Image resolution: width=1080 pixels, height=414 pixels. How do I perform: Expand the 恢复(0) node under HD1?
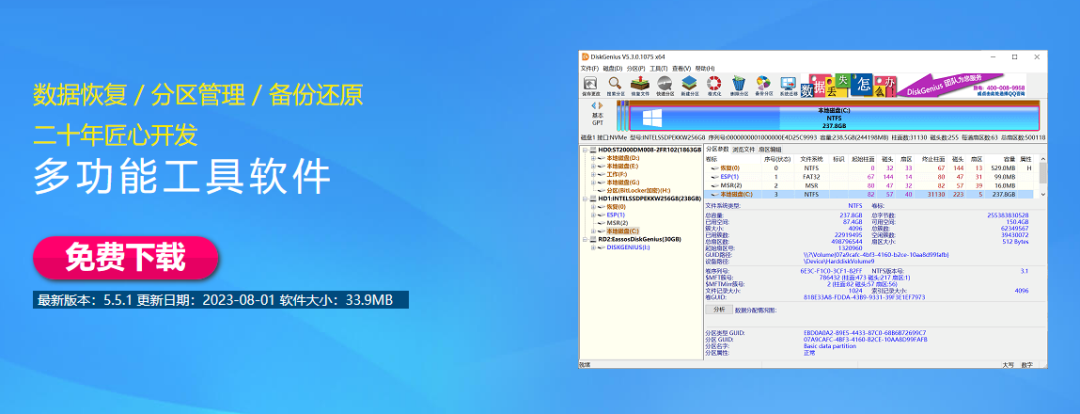coord(593,207)
